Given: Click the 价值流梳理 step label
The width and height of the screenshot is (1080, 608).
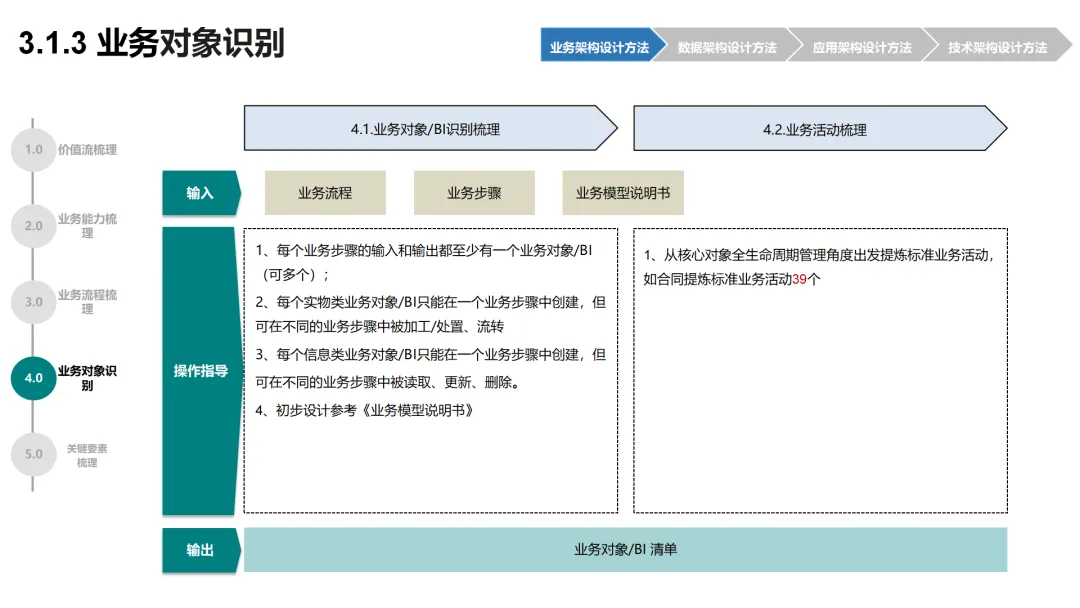Looking at the screenshot, I should [87, 149].
